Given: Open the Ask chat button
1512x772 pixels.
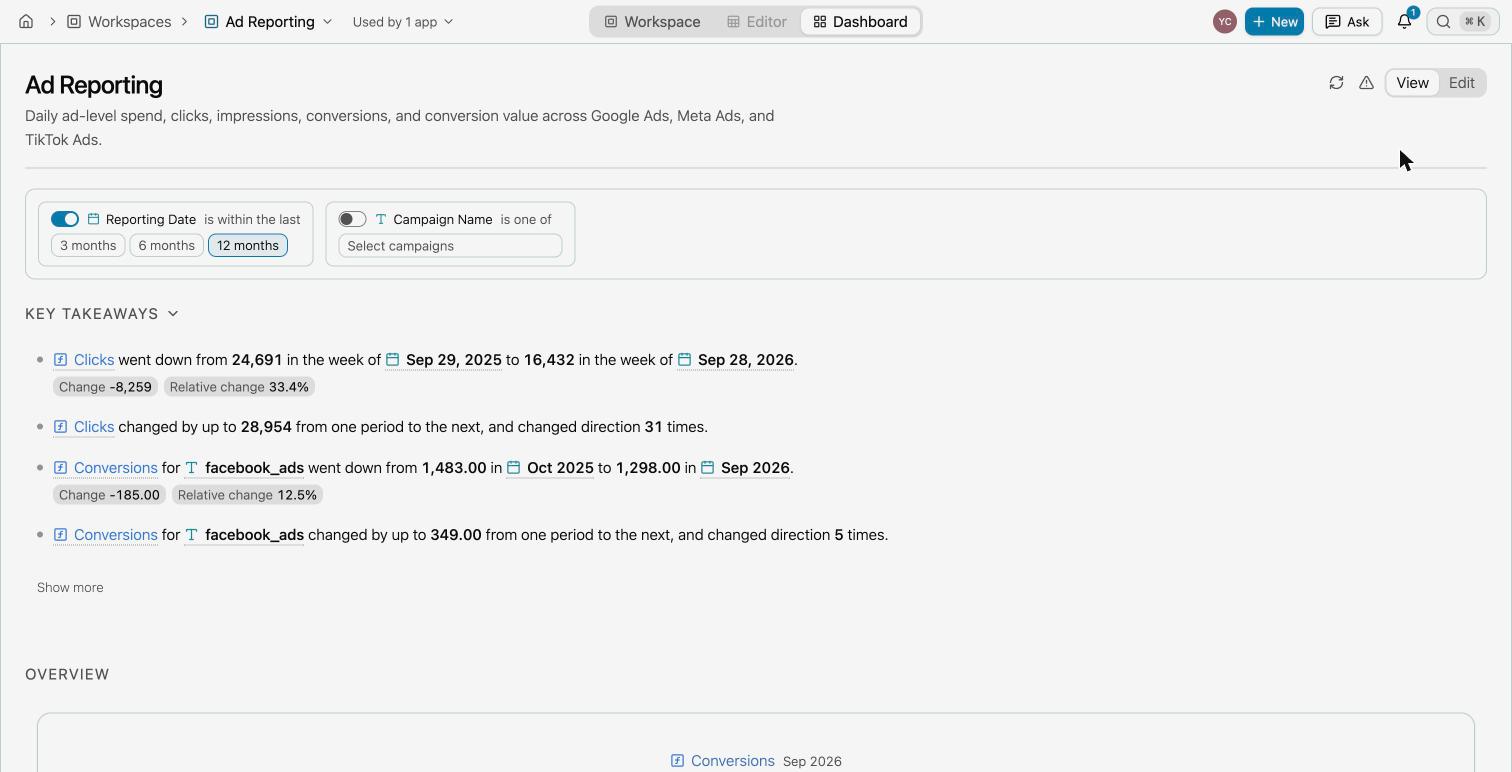Looking at the screenshot, I should coord(1347,21).
